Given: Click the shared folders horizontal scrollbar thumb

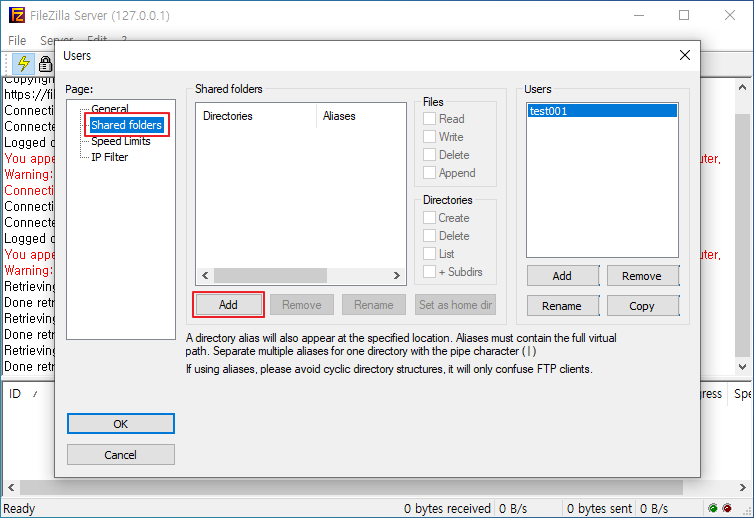Looking at the screenshot, I should [270, 276].
